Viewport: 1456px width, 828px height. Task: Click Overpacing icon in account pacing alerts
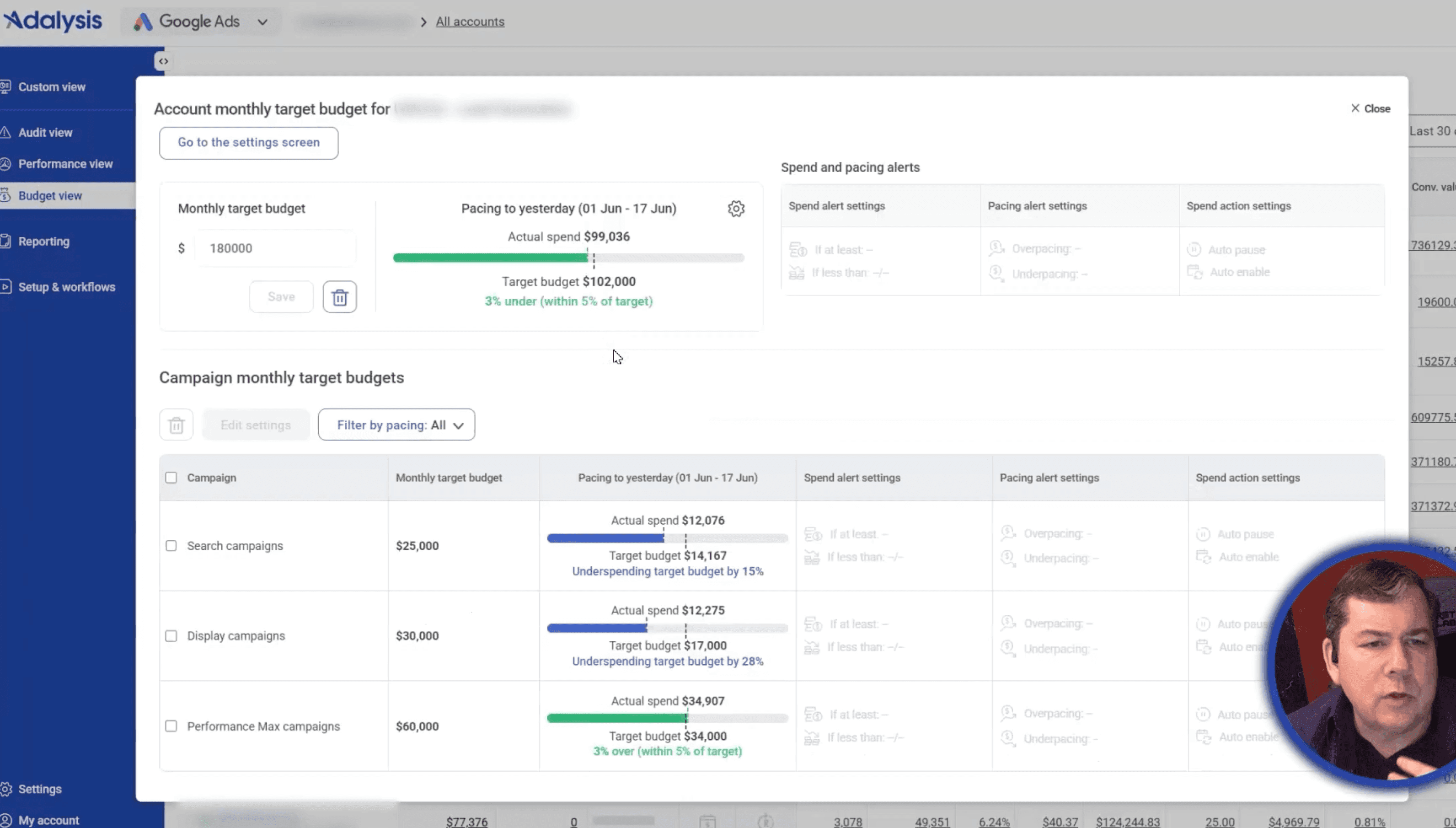click(996, 248)
